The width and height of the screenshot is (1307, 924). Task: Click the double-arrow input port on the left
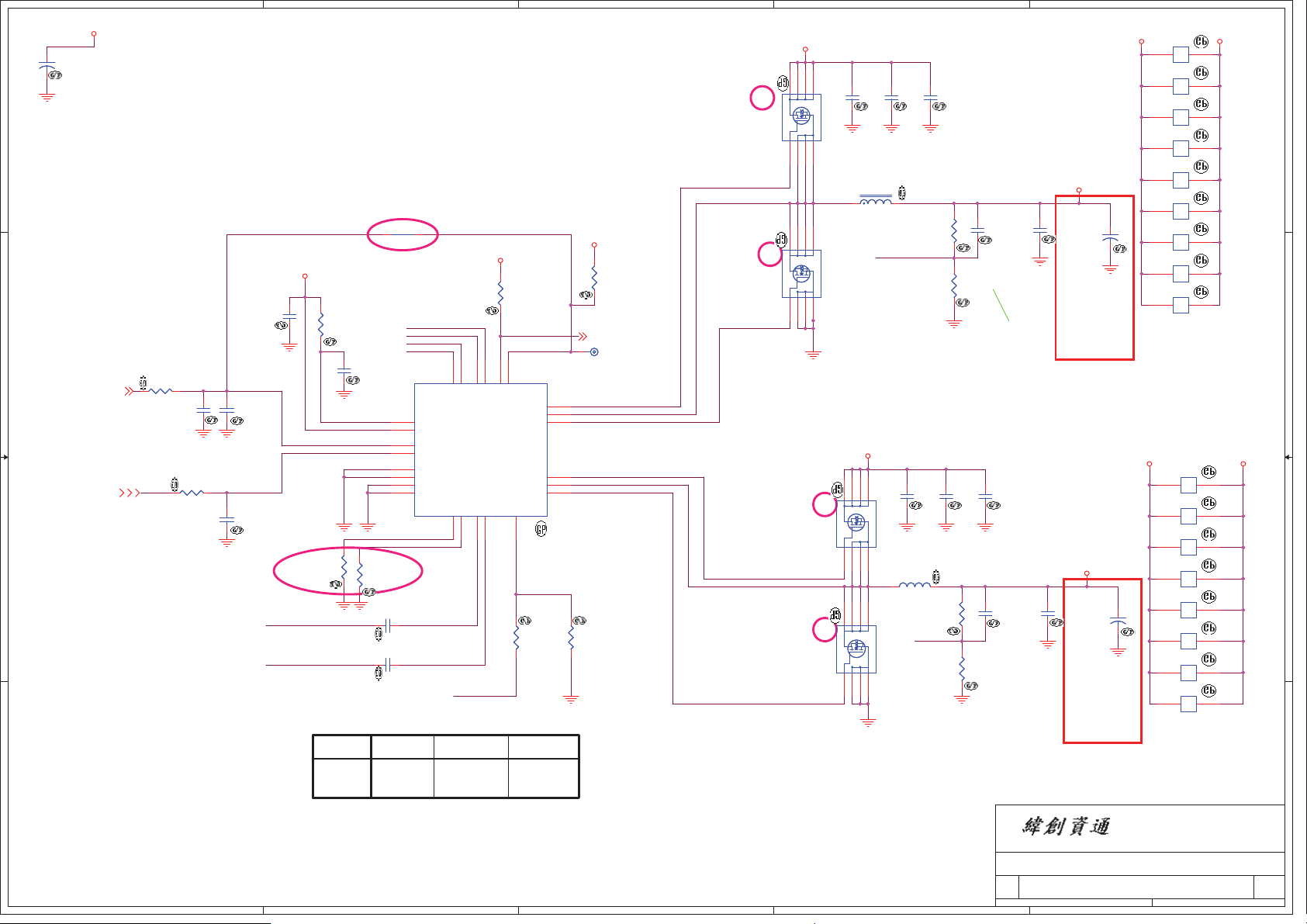point(129,391)
